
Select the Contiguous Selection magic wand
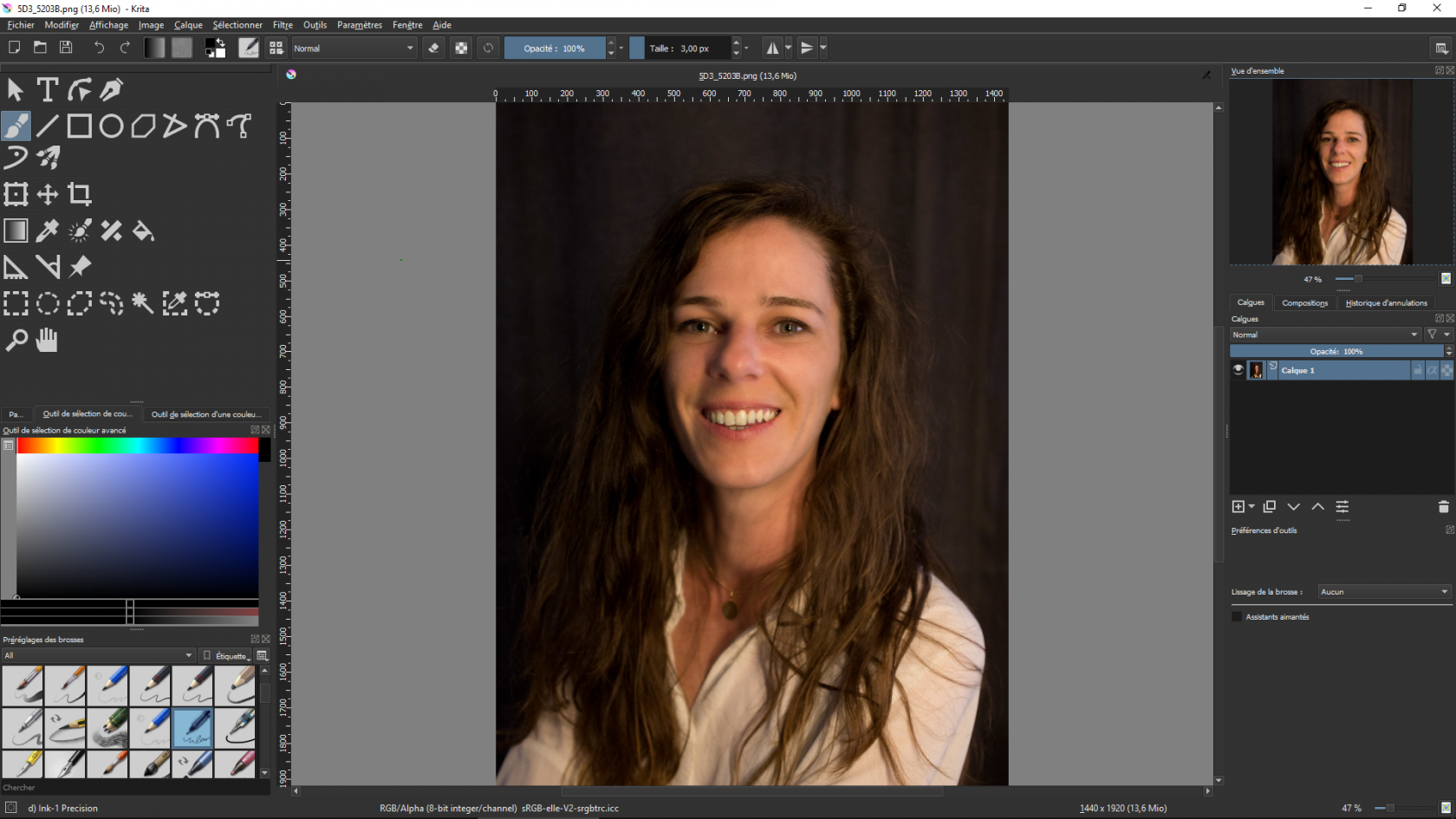tap(143, 303)
